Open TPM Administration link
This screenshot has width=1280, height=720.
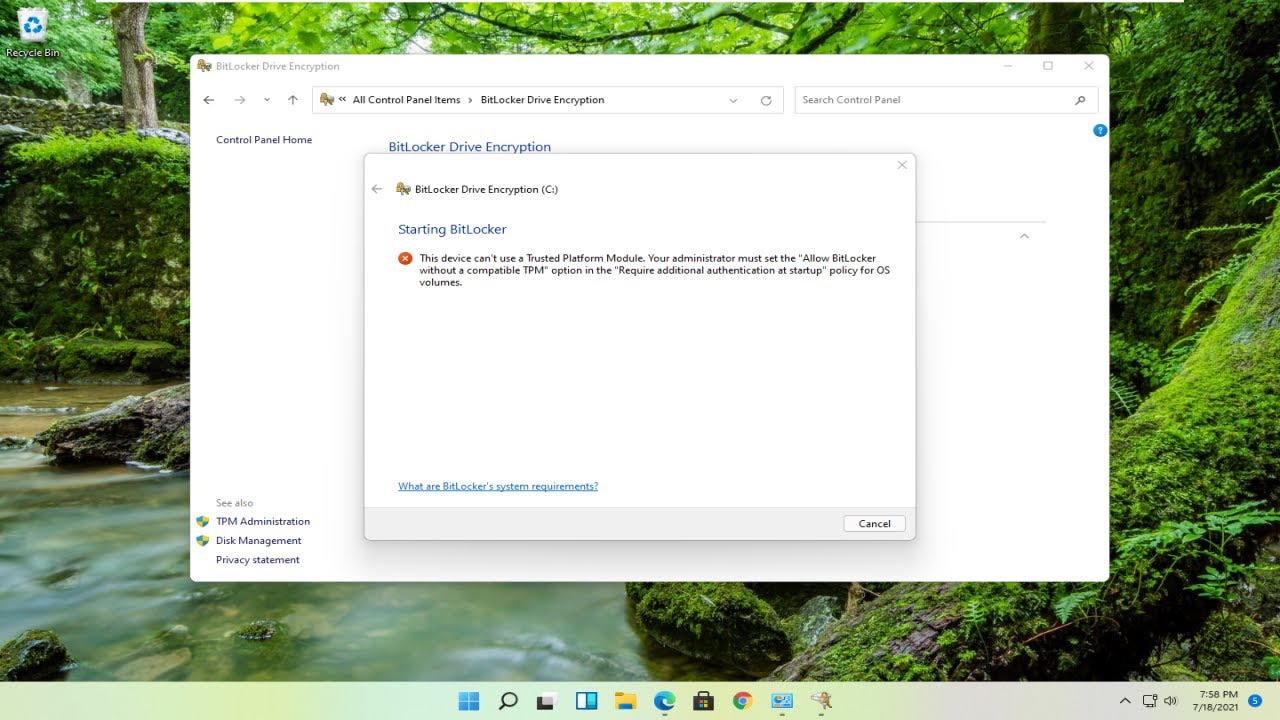pyautogui.click(x=263, y=521)
